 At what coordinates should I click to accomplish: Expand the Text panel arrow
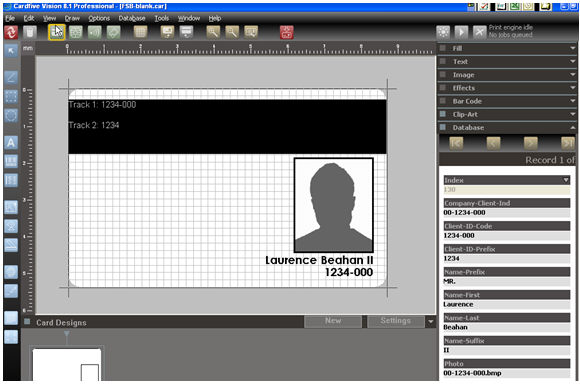[x=573, y=61]
